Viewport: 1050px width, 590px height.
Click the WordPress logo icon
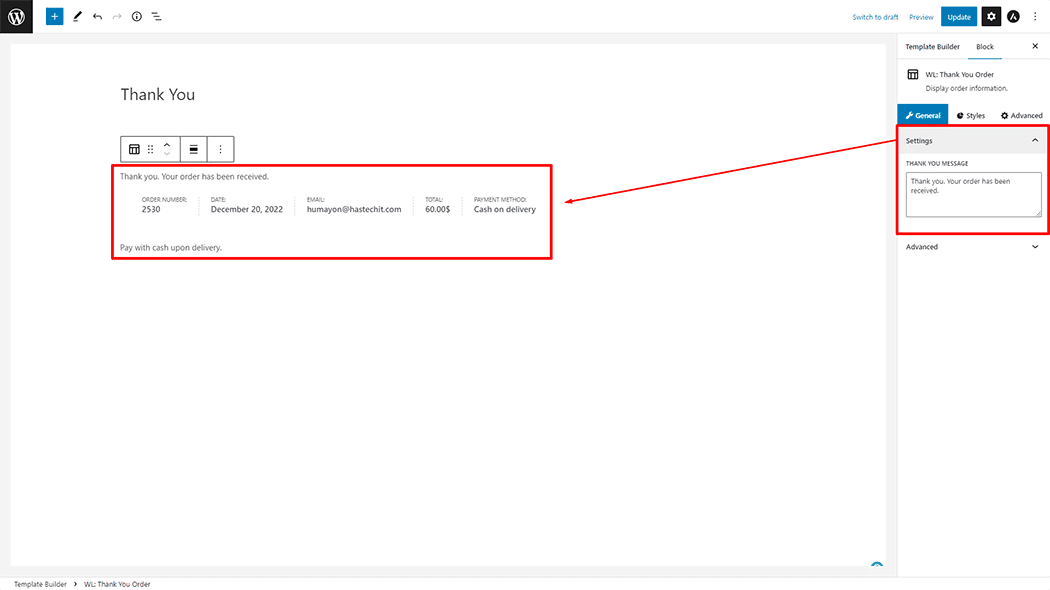16,16
